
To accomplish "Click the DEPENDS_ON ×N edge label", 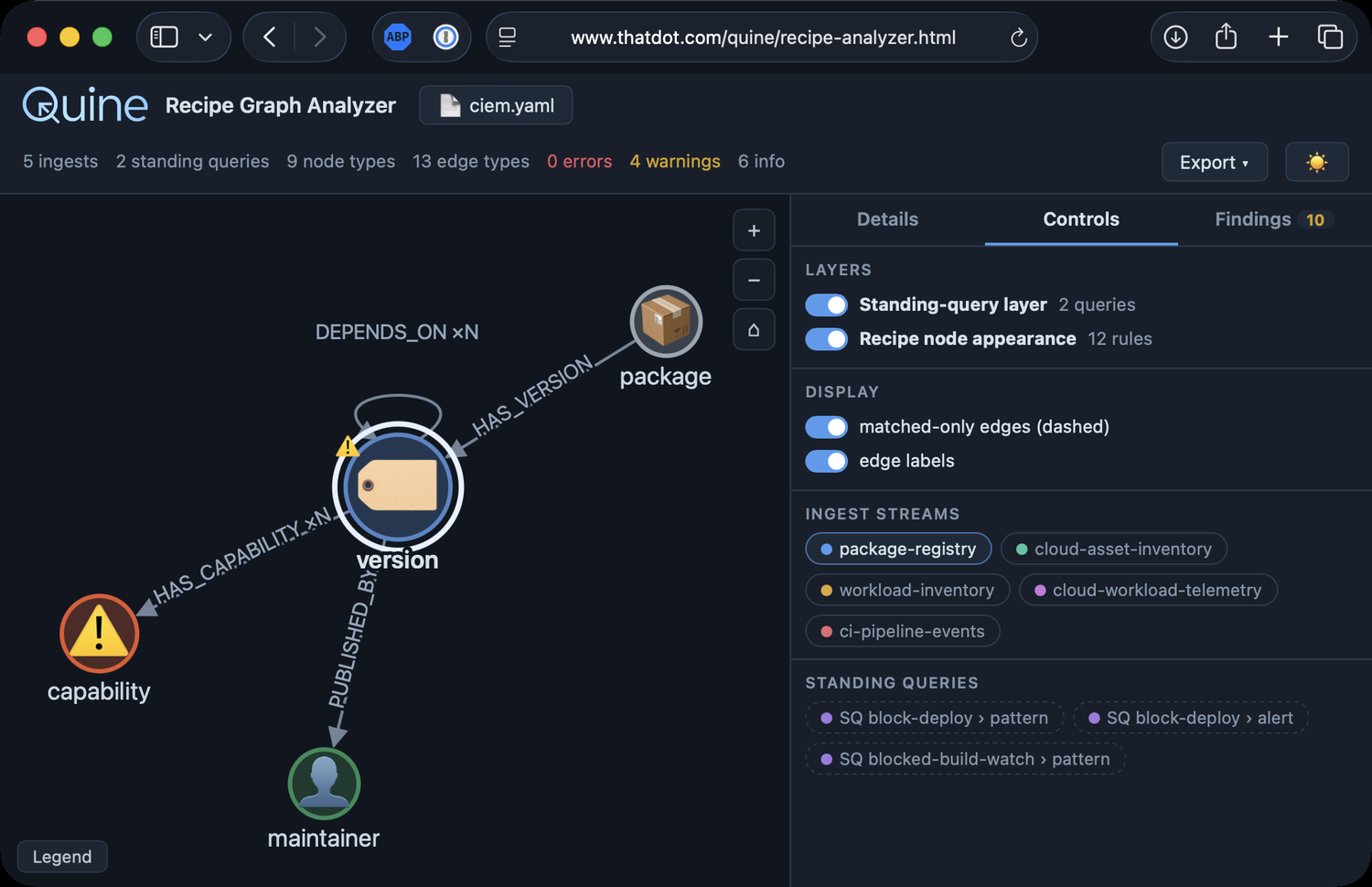I will click(397, 332).
